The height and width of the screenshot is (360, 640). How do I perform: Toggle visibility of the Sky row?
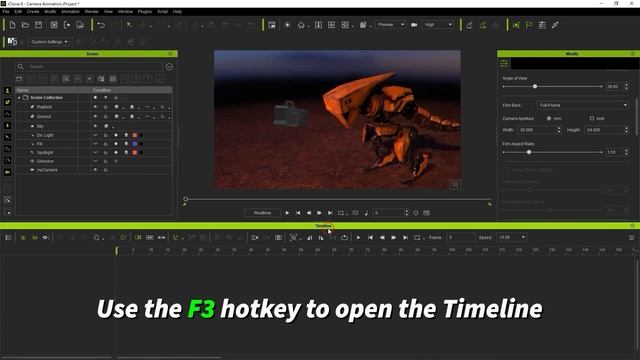[95, 126]
